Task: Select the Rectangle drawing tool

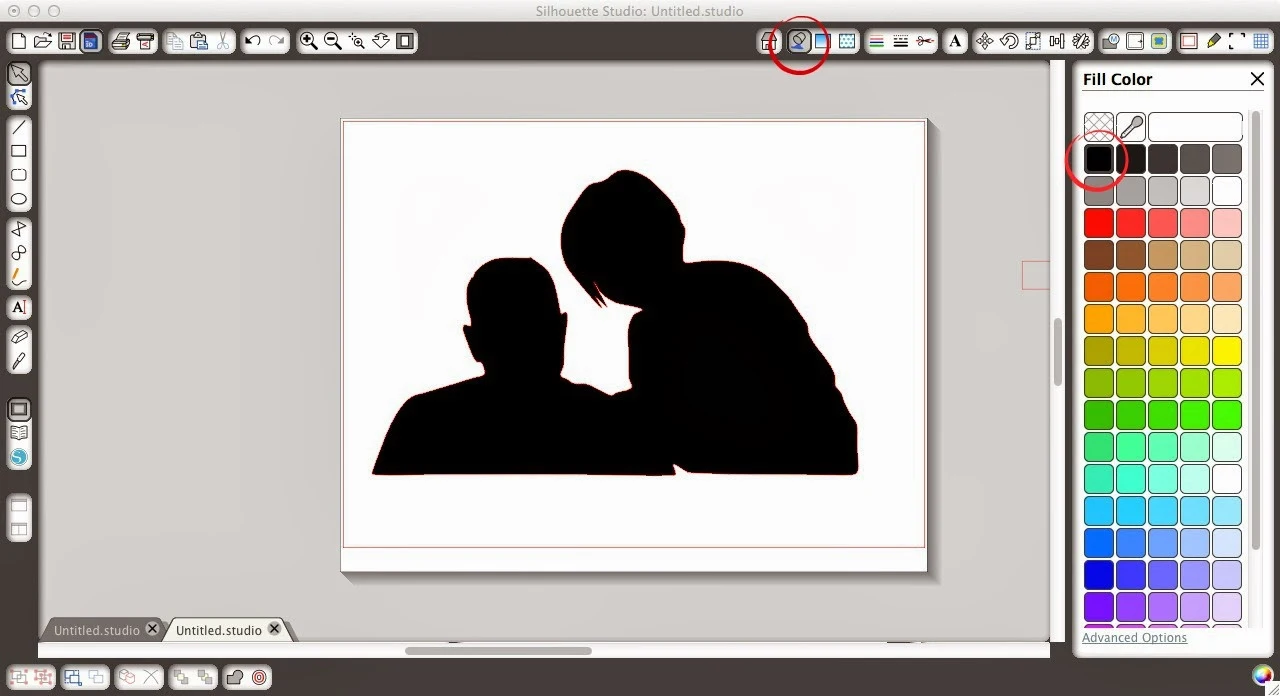Action: coord(19,151)
